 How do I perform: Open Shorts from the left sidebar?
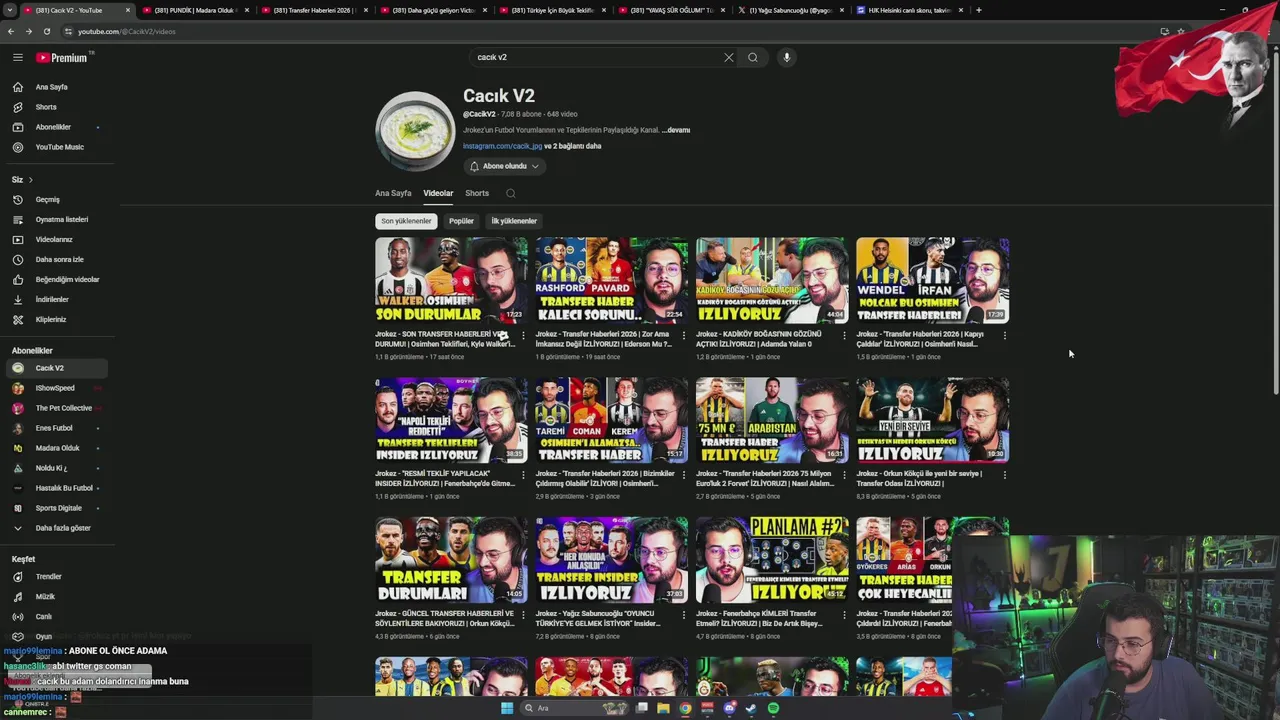click(47, 107)
